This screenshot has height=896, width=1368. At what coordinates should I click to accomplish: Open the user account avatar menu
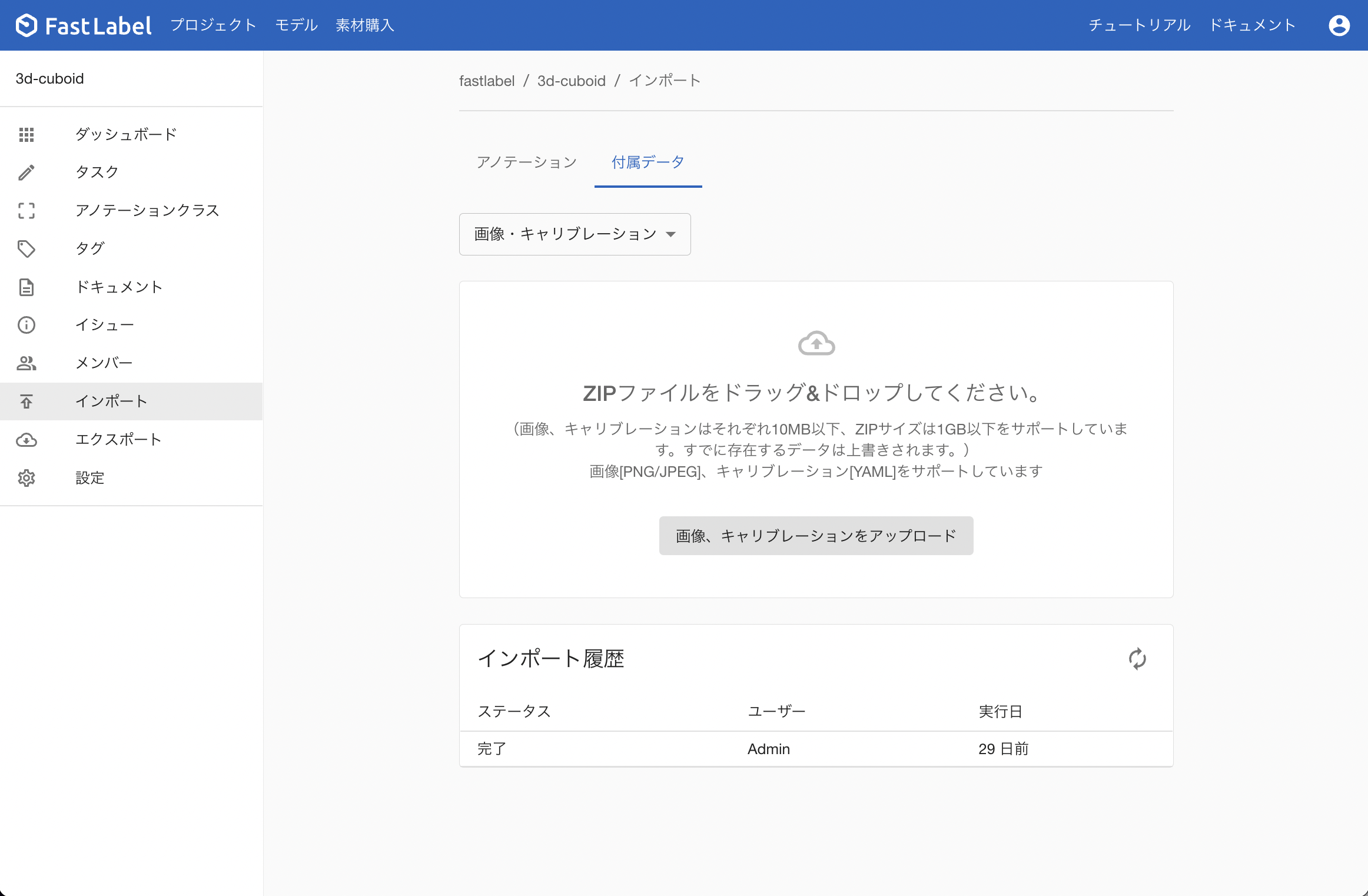click(1339, 25)
